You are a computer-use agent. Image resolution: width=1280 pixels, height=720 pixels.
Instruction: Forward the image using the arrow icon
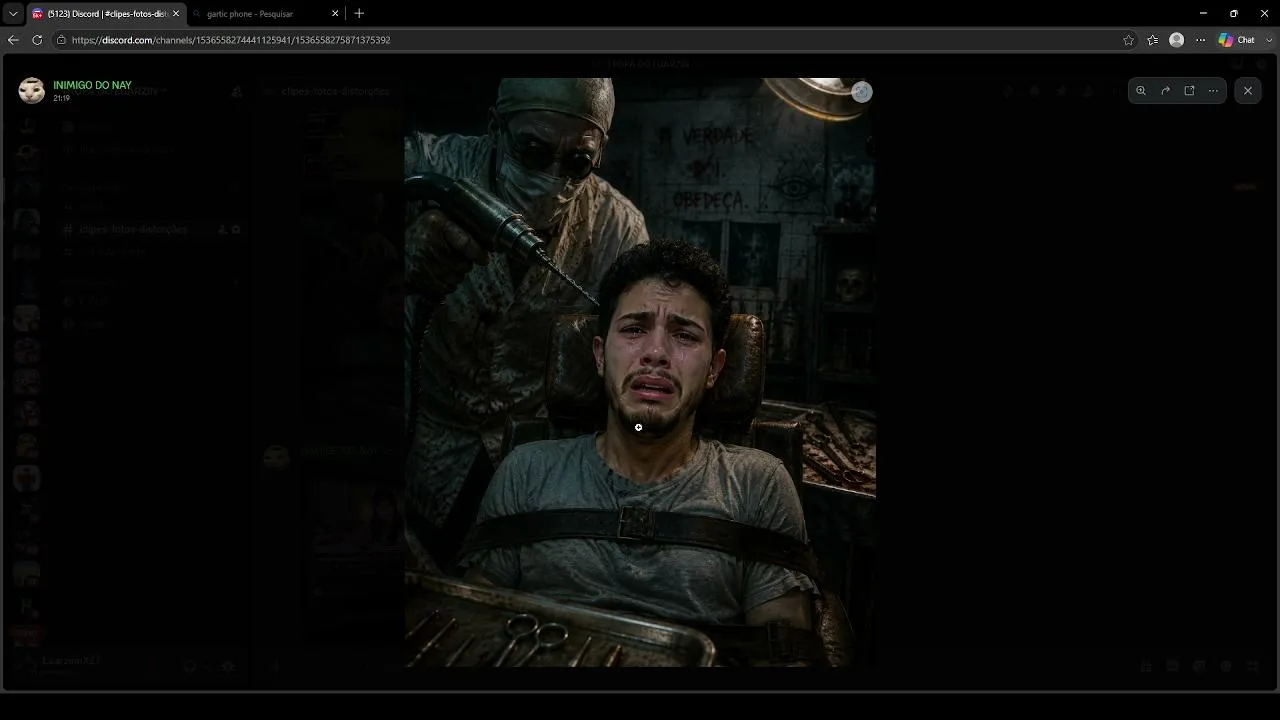point(1165,91)
